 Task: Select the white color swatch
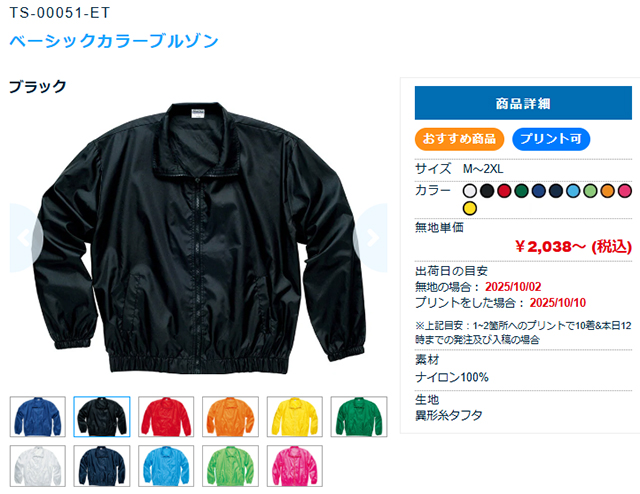(x=470, y=191)
